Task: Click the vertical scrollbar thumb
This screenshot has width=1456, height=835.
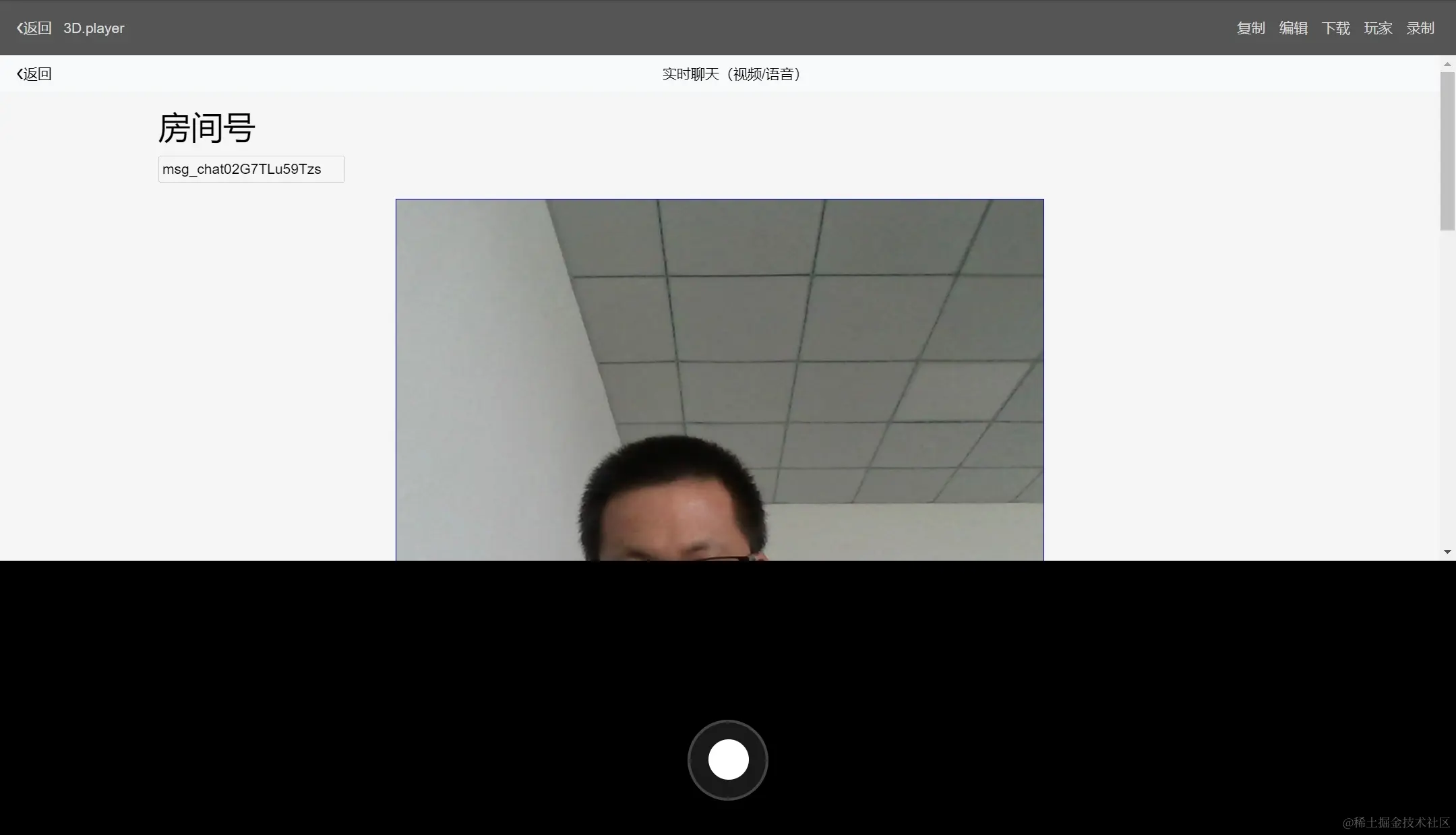Action: pyautogui.click(x=1447, y=152)
